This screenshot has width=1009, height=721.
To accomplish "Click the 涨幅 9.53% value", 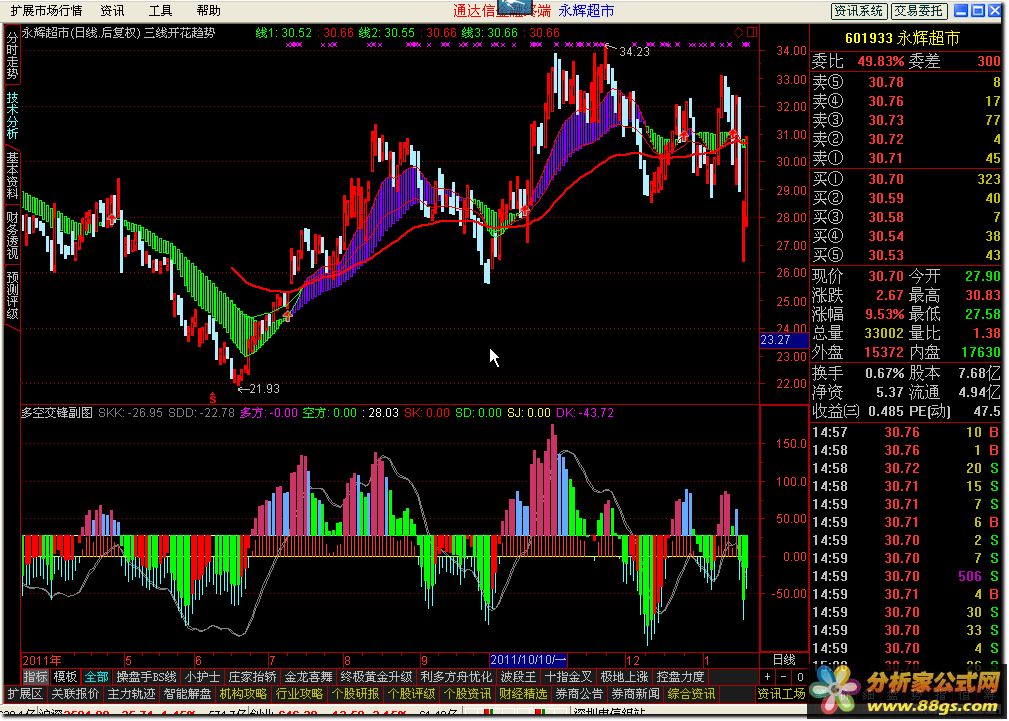I will tap(885, 314).
